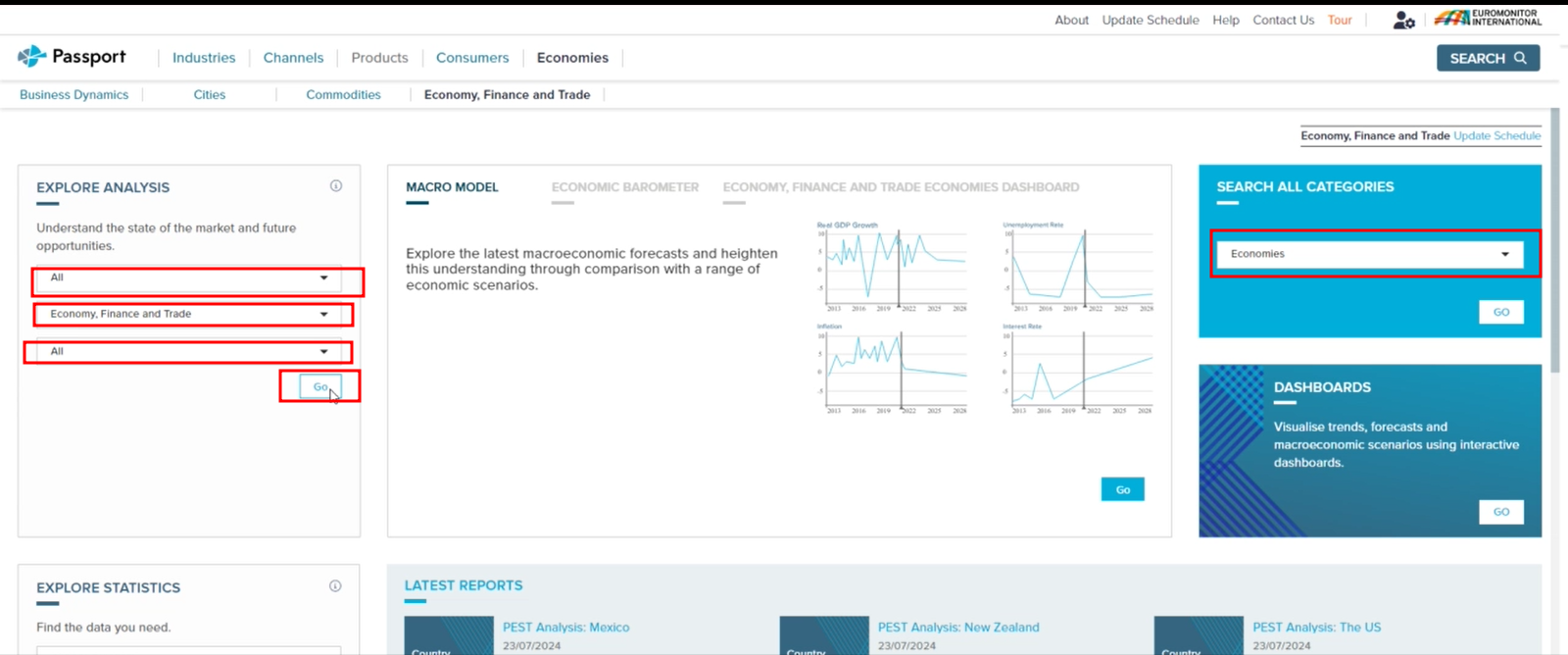Switch to the Economic Barometer tab

[624, 187]
